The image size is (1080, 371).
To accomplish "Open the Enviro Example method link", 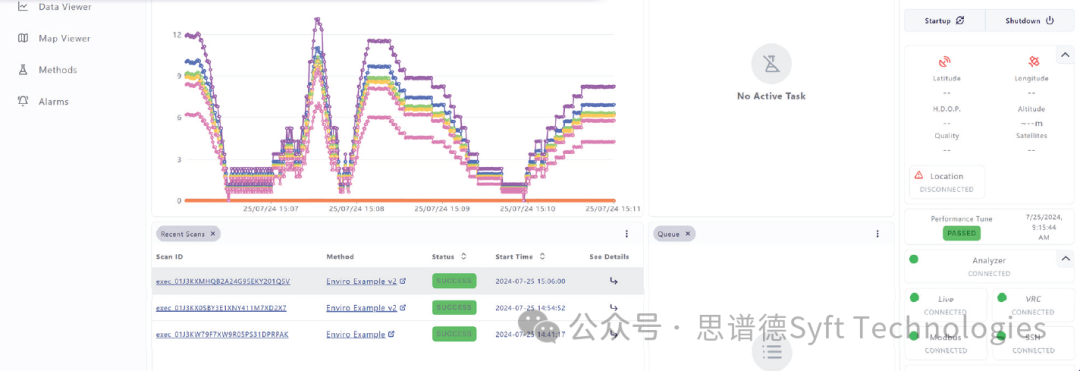I will (360, 335).
